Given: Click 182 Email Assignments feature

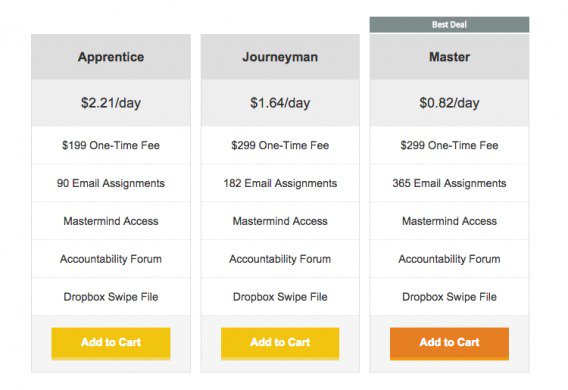Looking at the screenshot, I should coord(280,183).
